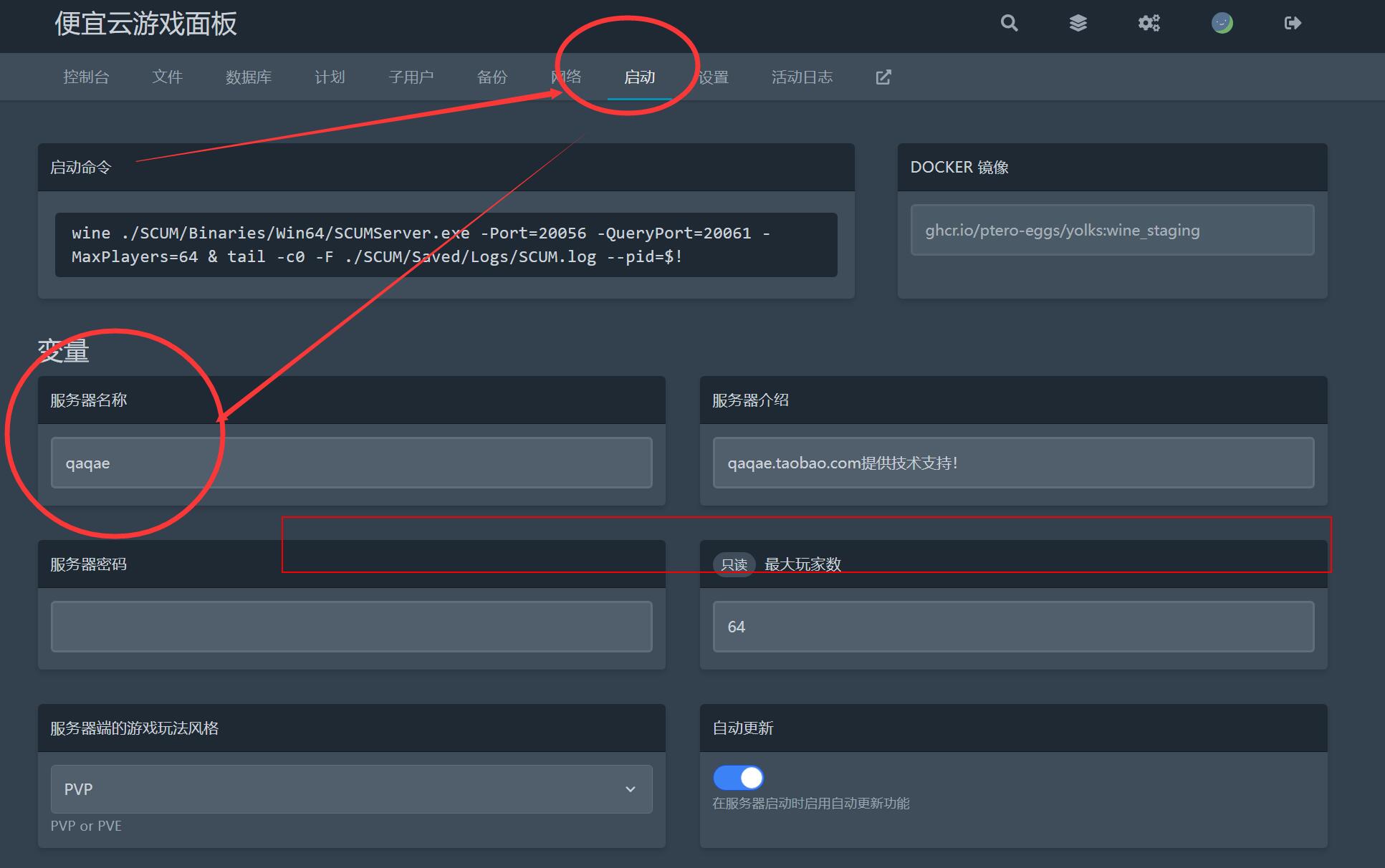Viewport: 1385px width, 868px height.
Task: Click the search magnifier icon
Action: (1009, 23)
